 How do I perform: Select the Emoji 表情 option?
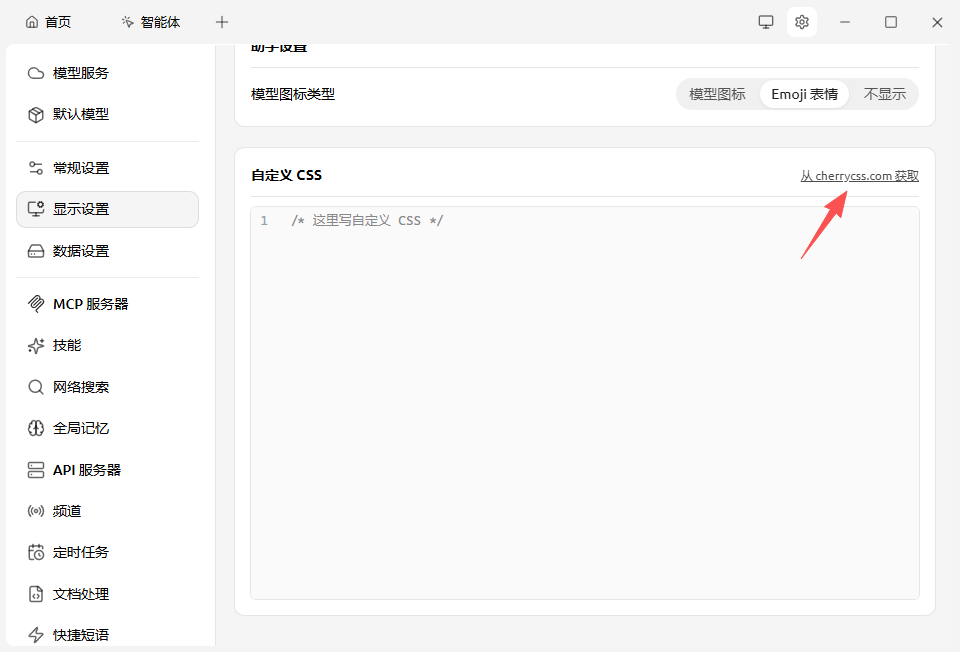tap(804, 94)
